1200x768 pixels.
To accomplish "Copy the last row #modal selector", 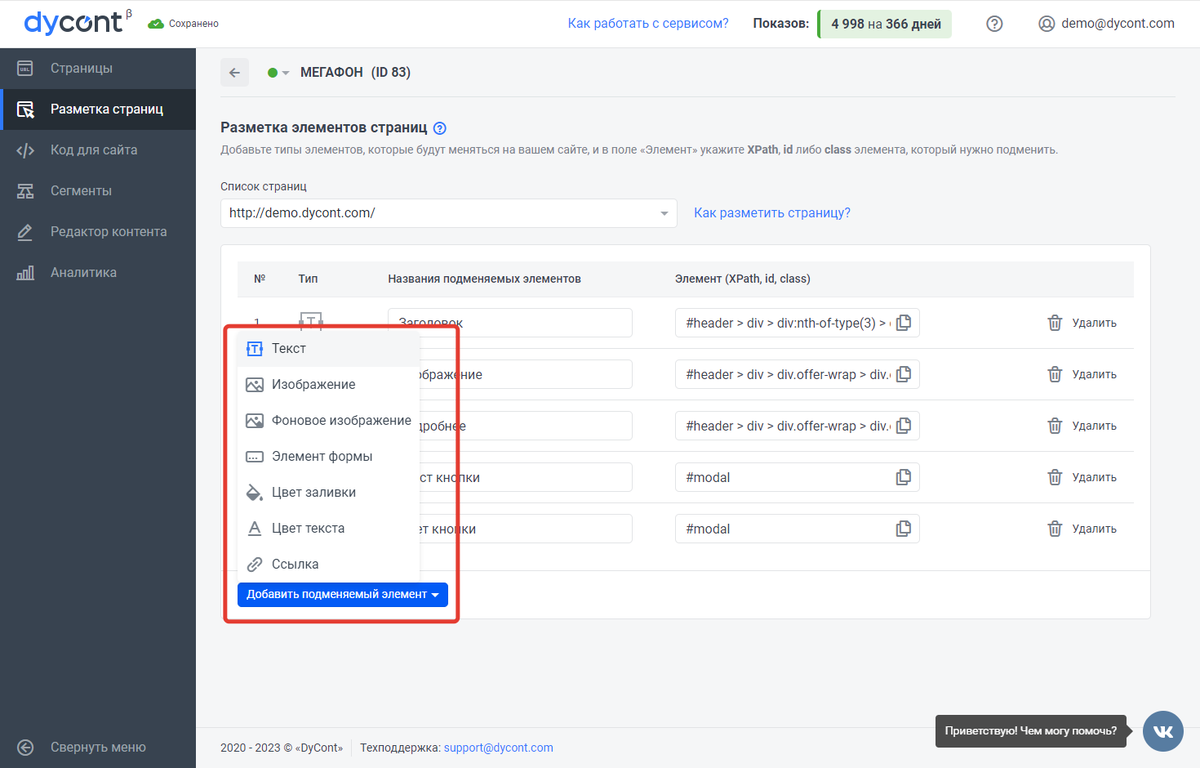I will click(903, 529).
